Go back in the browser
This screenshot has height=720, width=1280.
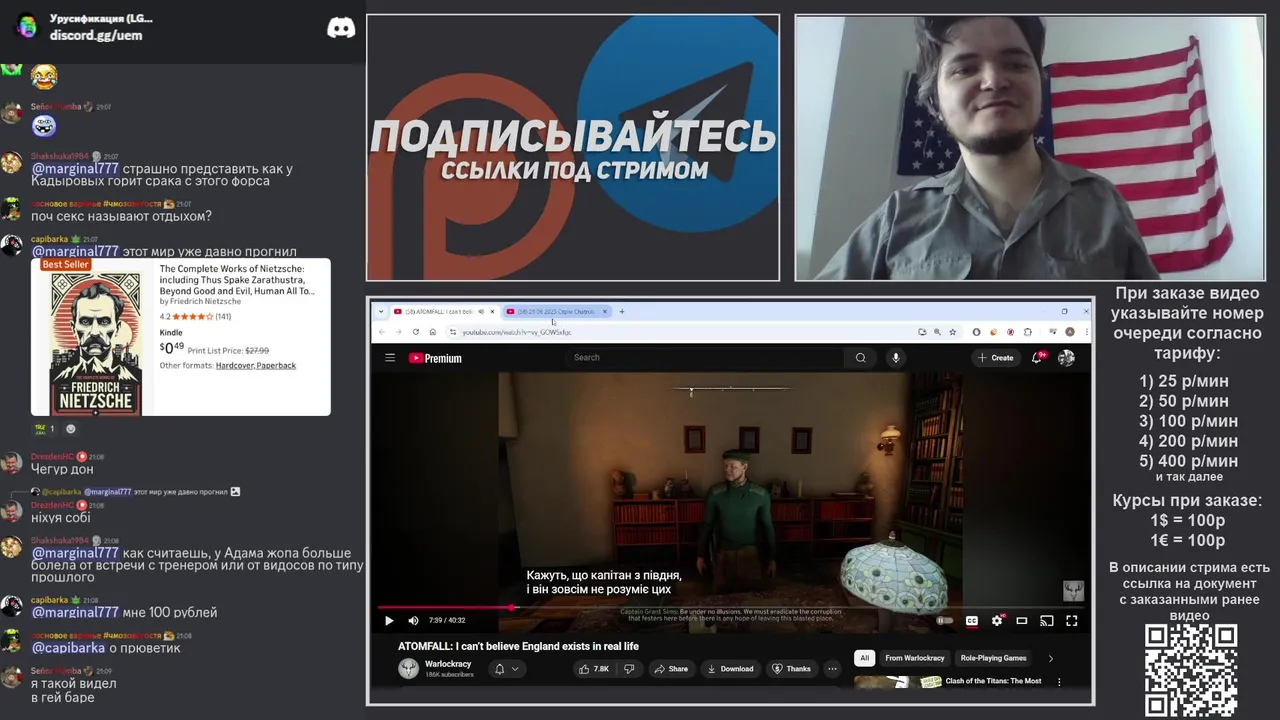tap(381, 331)
